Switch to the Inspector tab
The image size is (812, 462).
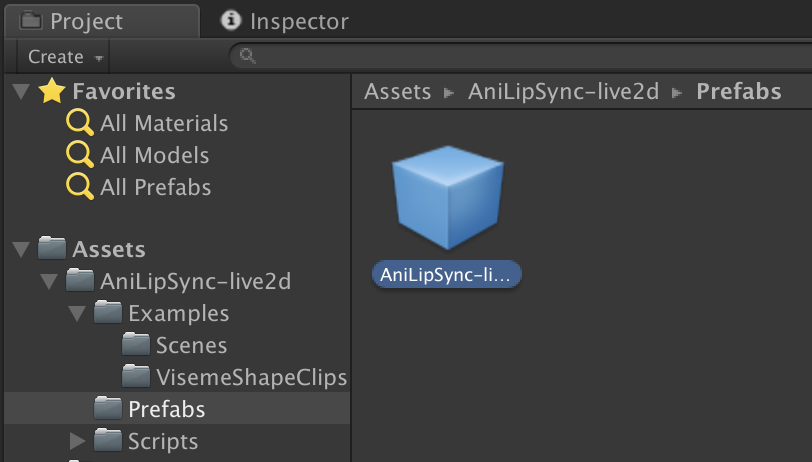(x=285, y=21)
